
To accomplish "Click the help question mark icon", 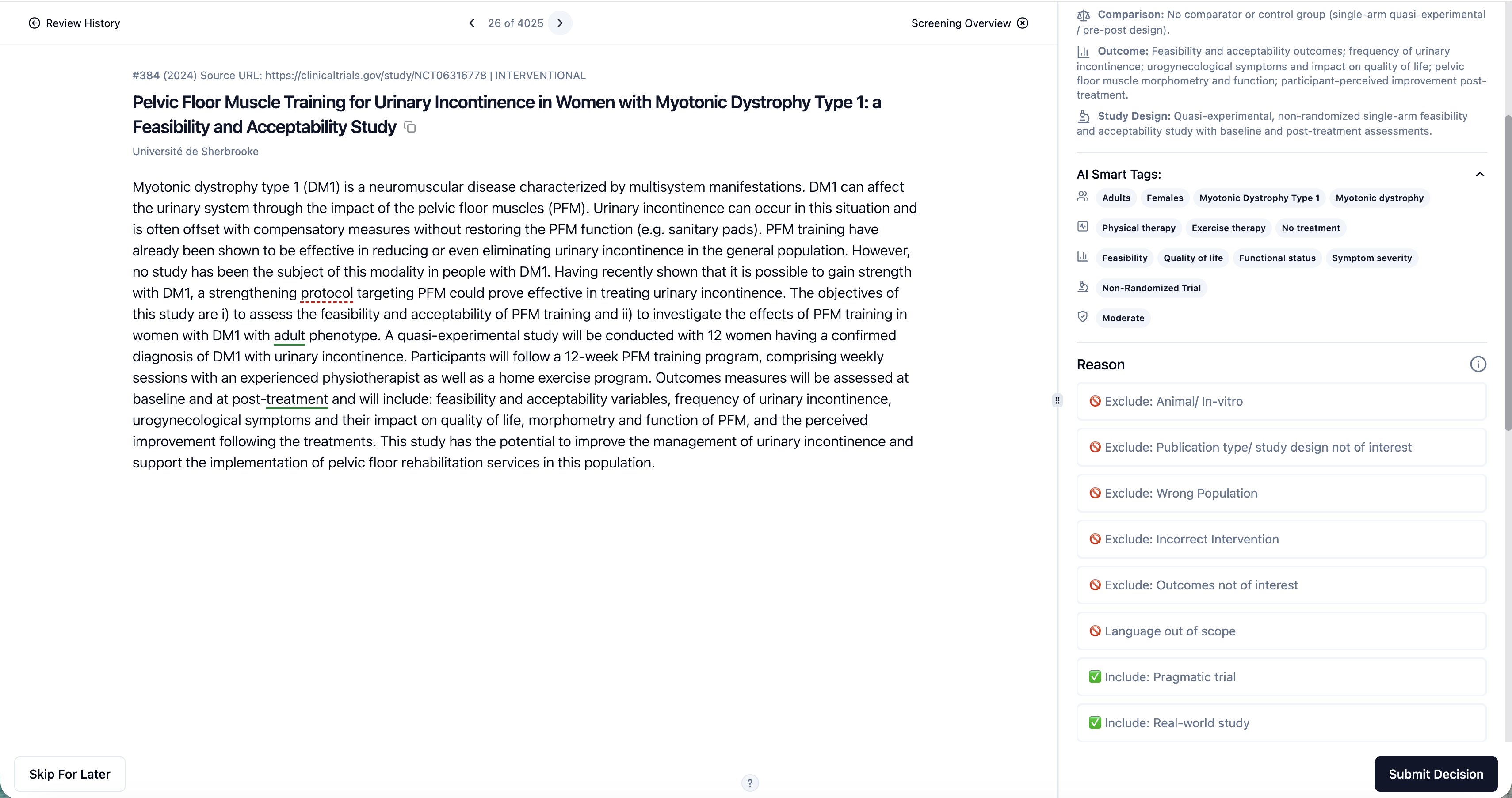I will tap(749, 783).
